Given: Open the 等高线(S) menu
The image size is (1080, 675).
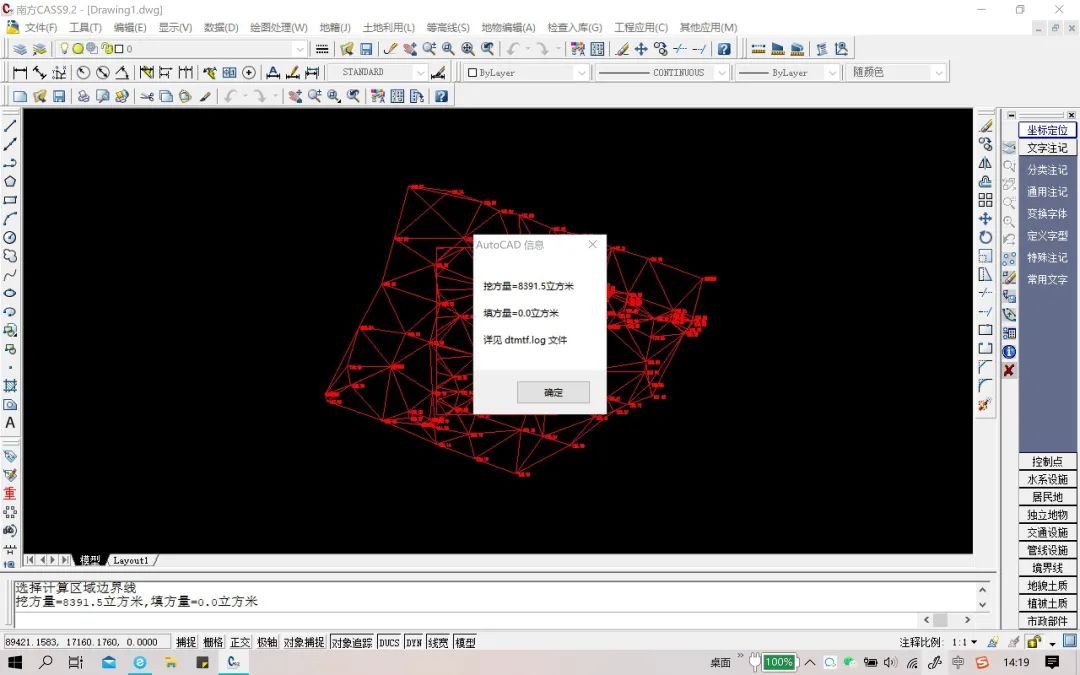Looking at the screenshot, I should pos(448,28).
